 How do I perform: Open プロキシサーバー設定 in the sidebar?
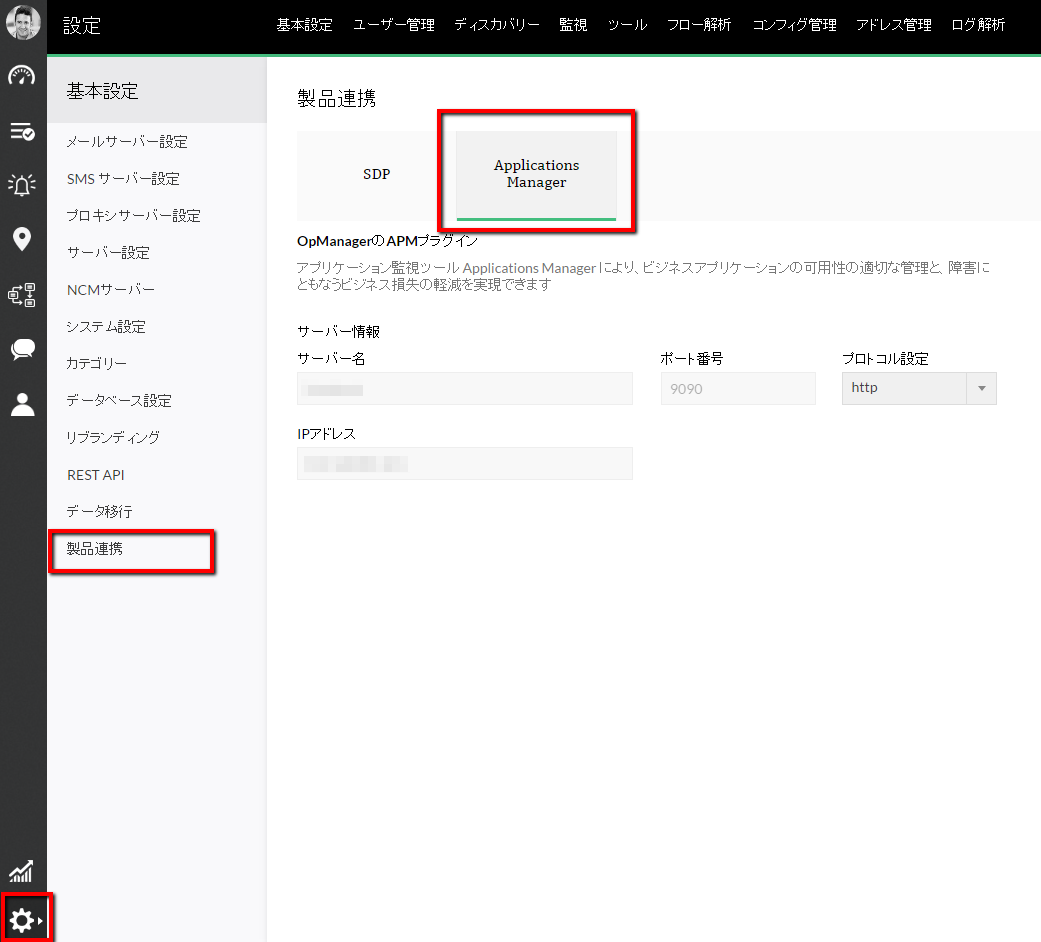(x=133, y=216)
